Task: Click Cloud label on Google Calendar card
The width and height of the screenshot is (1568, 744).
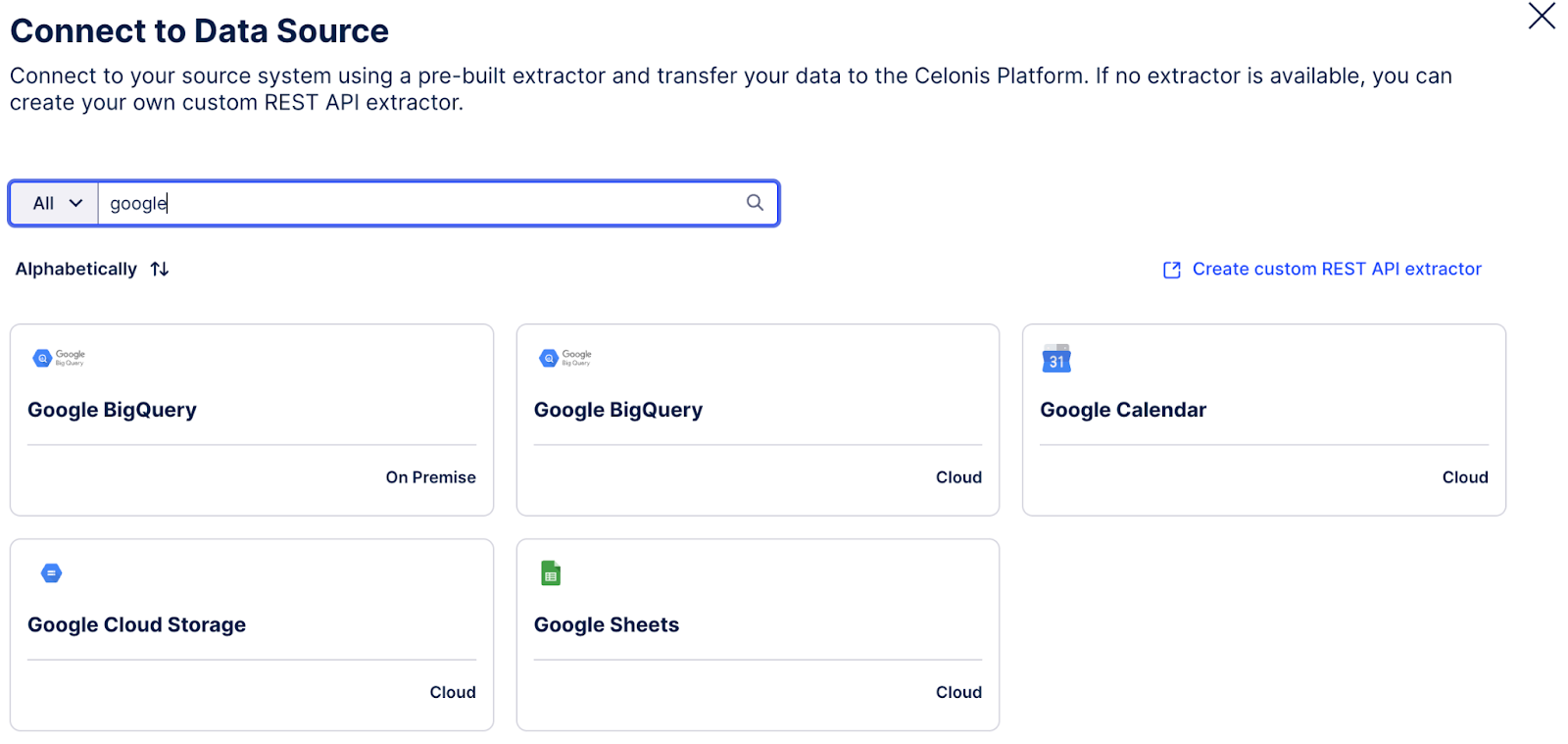Action: [1465, 477]
